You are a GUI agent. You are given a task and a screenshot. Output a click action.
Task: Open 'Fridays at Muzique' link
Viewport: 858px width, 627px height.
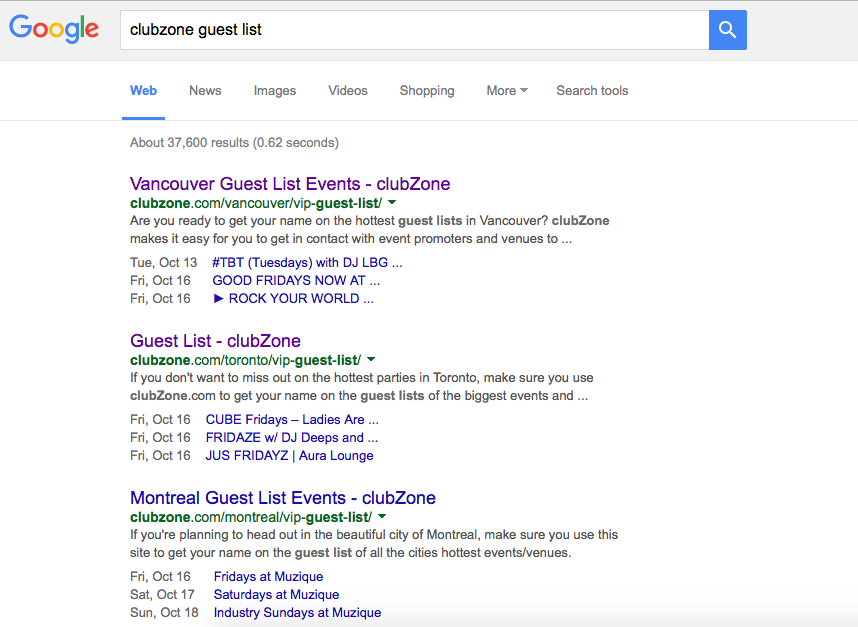pyautogui.click(x=268, y=577)
